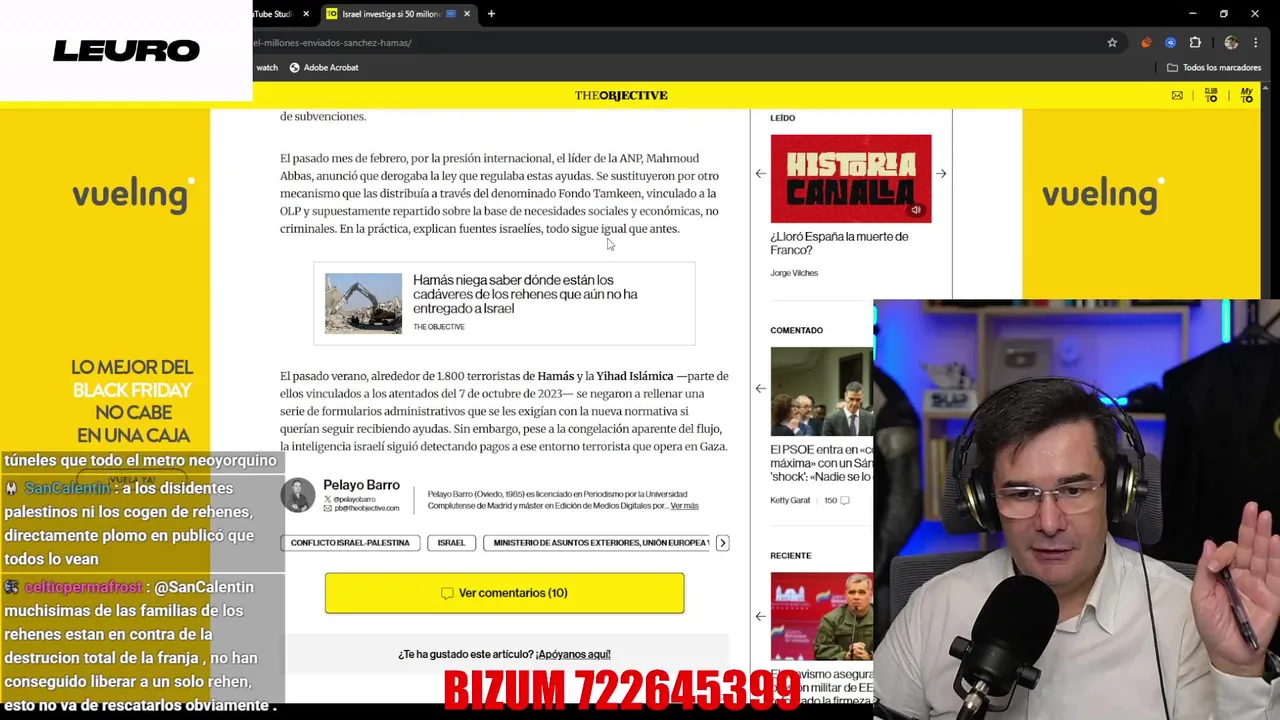
Task: Open author Jorge Vilches
Action: click(x=794, y=273)
